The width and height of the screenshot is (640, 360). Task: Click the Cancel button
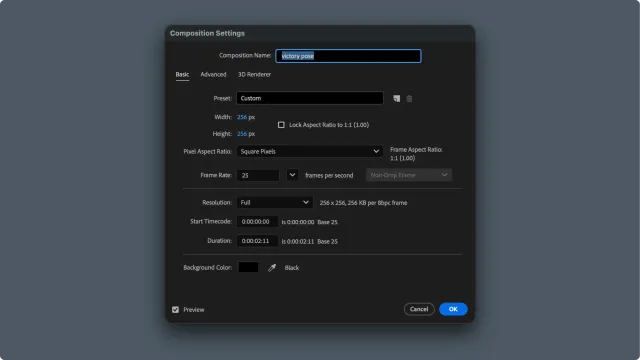point(419,309)
